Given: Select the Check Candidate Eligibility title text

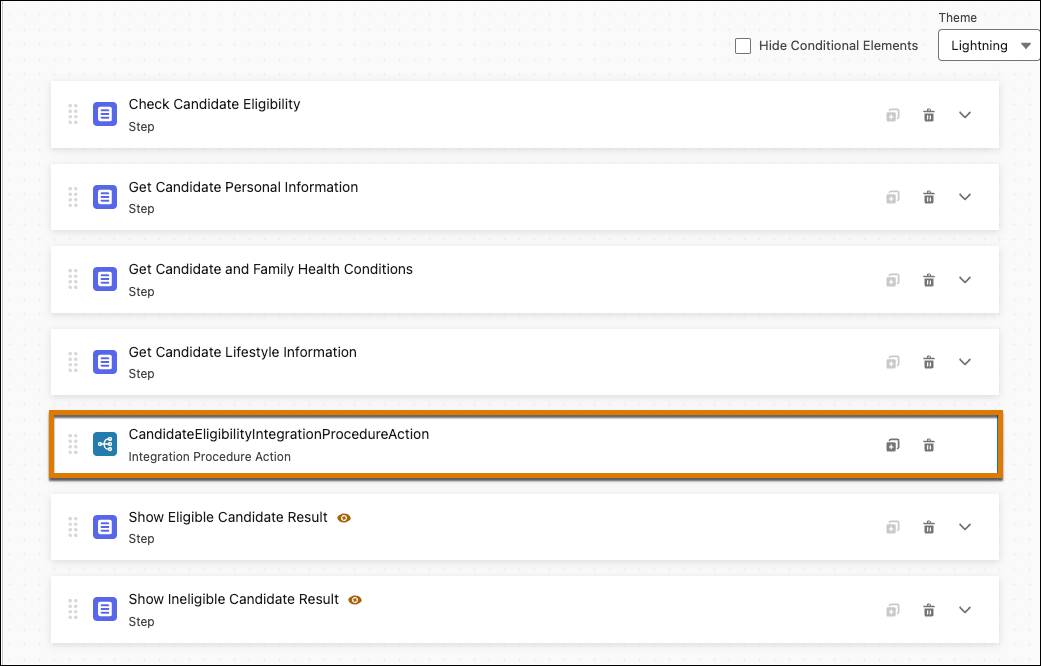Looking at the screenshot, I should [x=214, y=104].
